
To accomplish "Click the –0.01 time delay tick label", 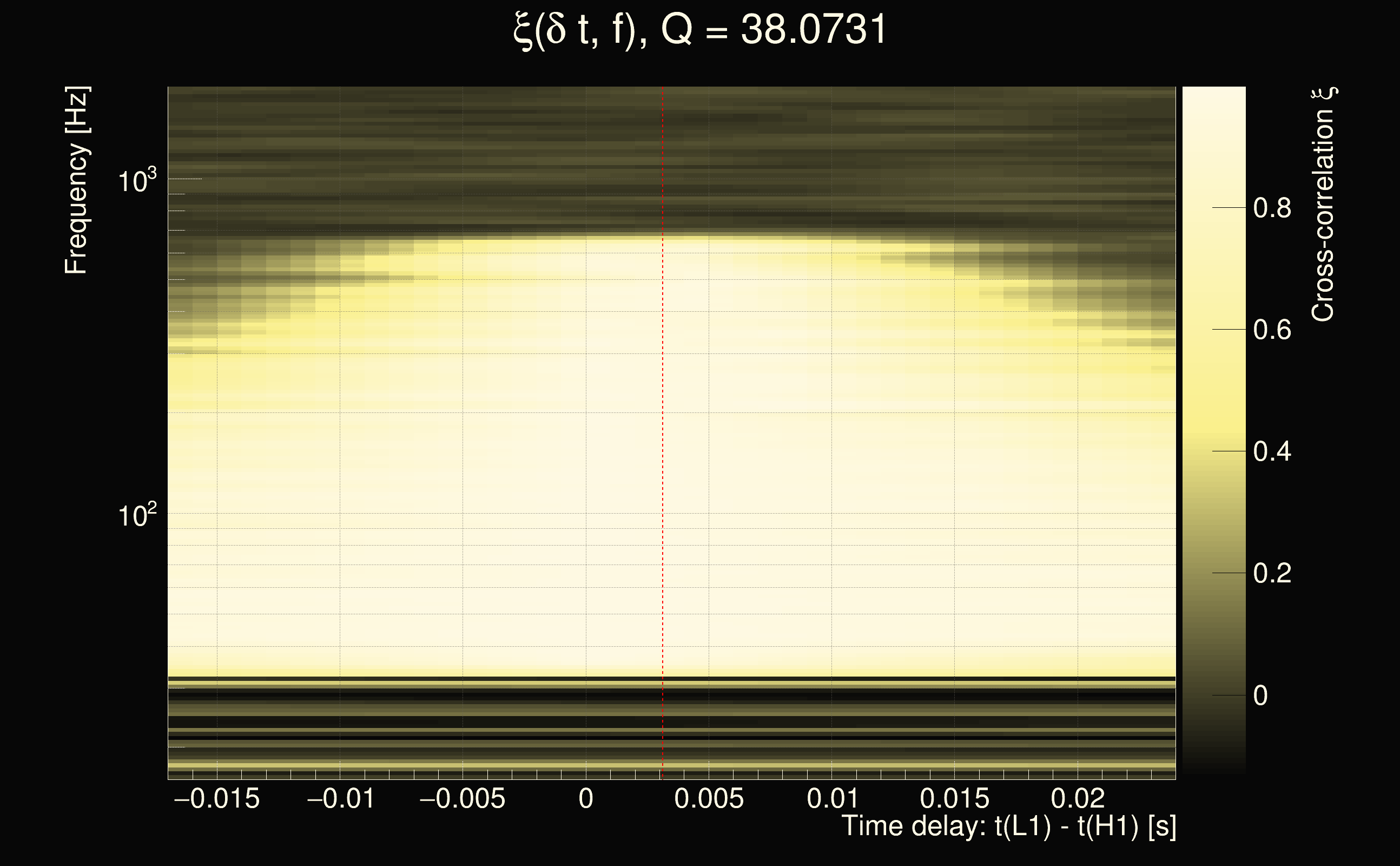I will [x=341, y=799].
